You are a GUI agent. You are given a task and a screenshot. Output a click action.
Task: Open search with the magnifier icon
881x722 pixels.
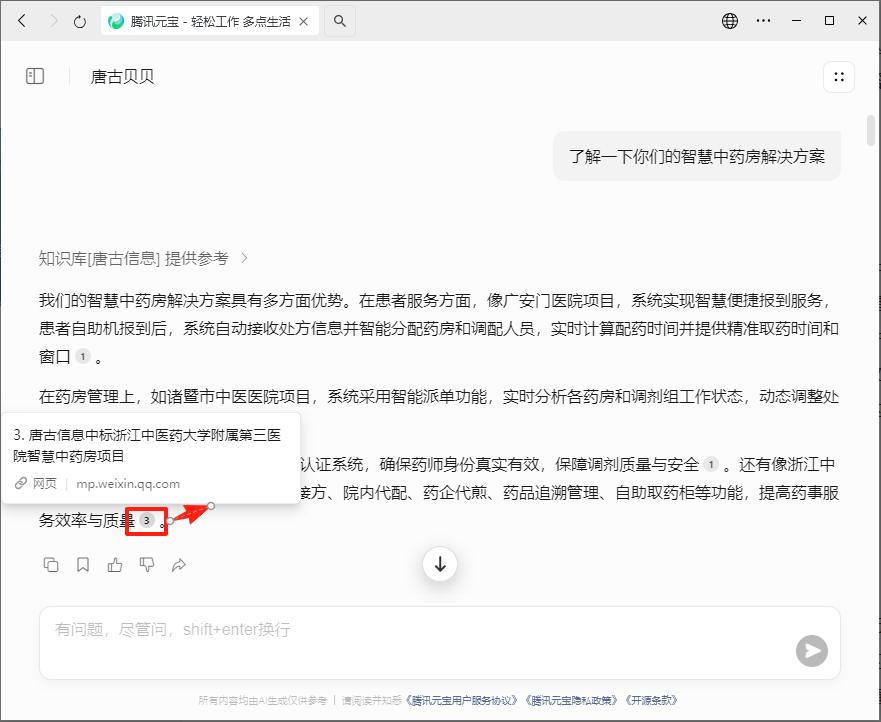[x=339, y=21]
